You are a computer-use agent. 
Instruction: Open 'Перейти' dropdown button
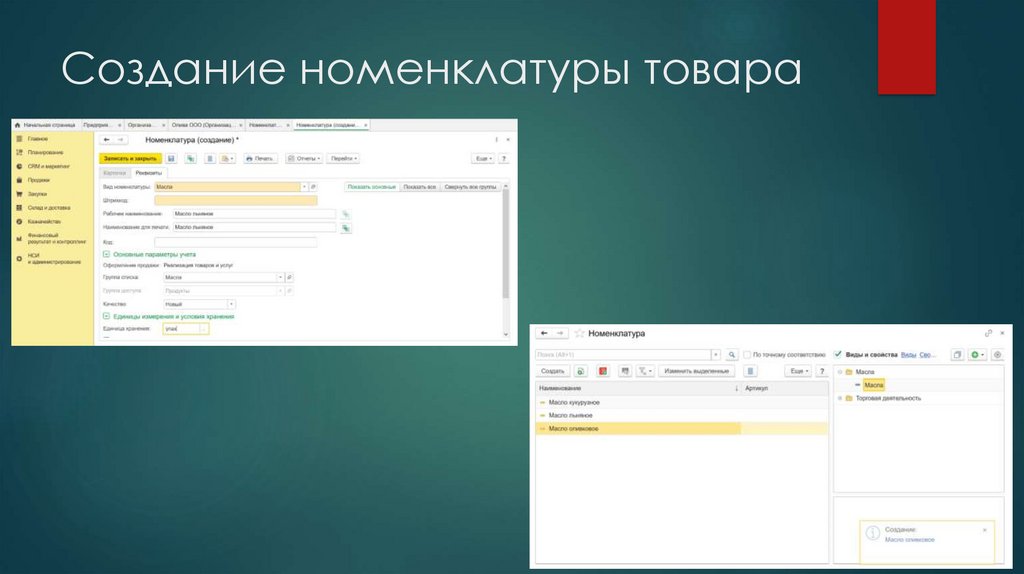(344, 159)
